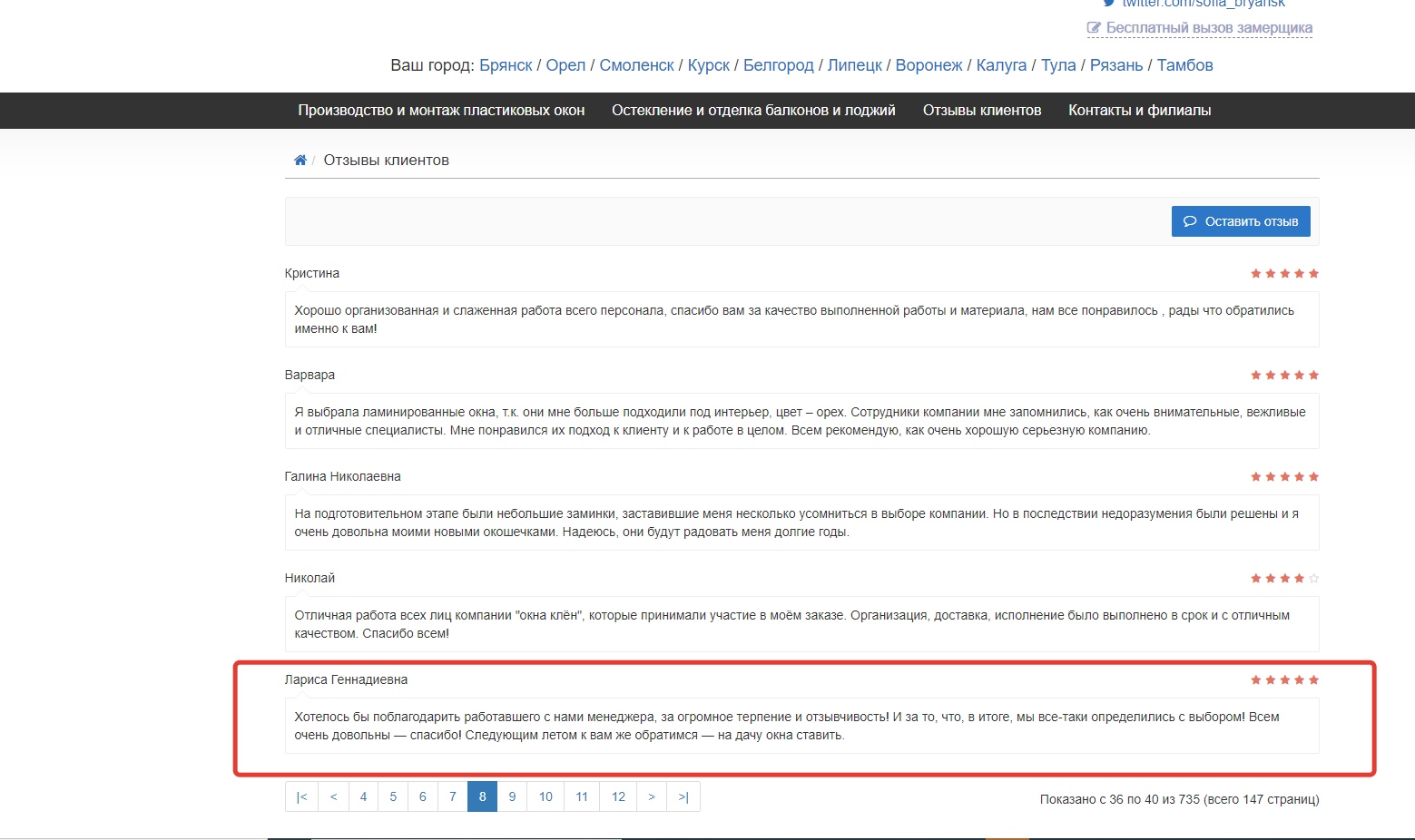Open reviews page 12
This screenshot has width=1415, height=840.
(618, 796)
